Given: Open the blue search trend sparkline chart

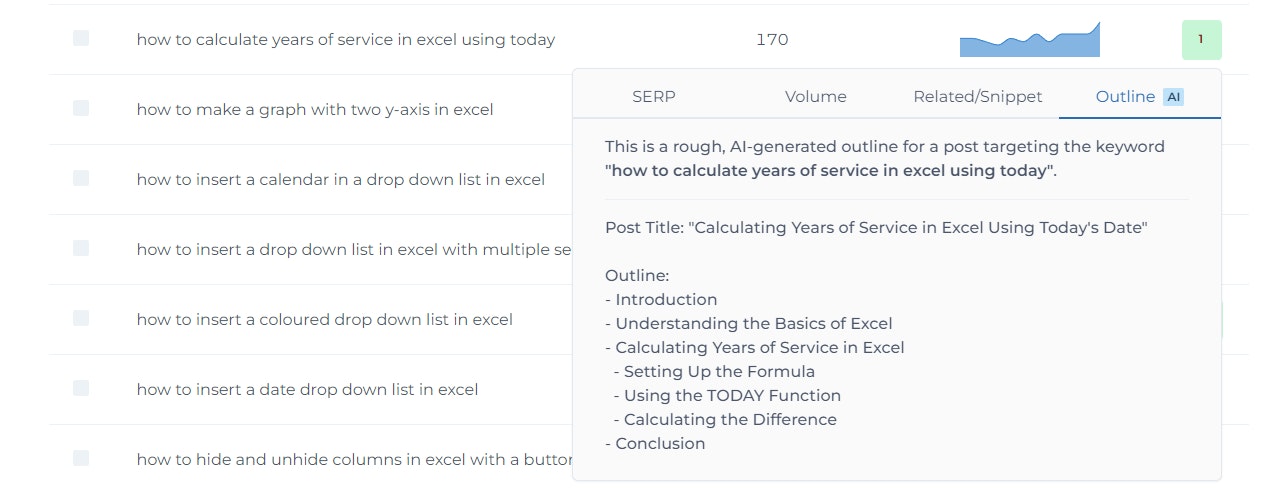Looking at the screenshot, I should [1030, 39].
